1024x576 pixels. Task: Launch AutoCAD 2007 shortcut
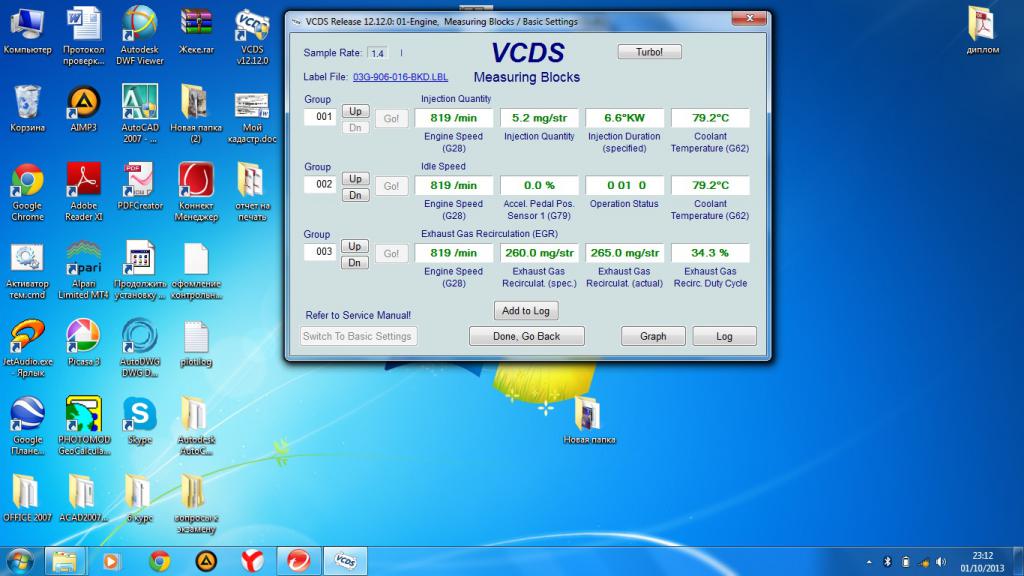point(140,114)
